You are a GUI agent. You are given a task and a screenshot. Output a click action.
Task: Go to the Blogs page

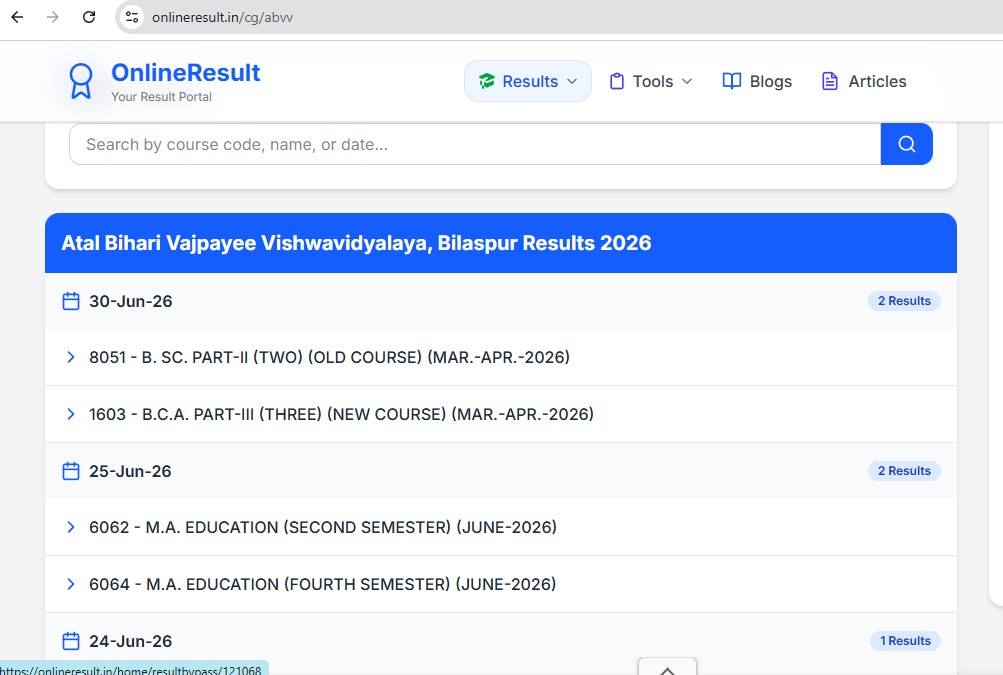click(757, 81)
